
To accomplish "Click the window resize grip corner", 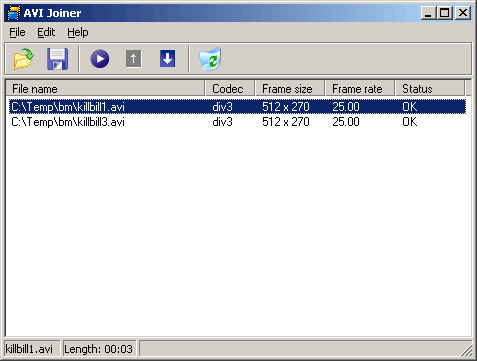I will [x=467, y=350].
